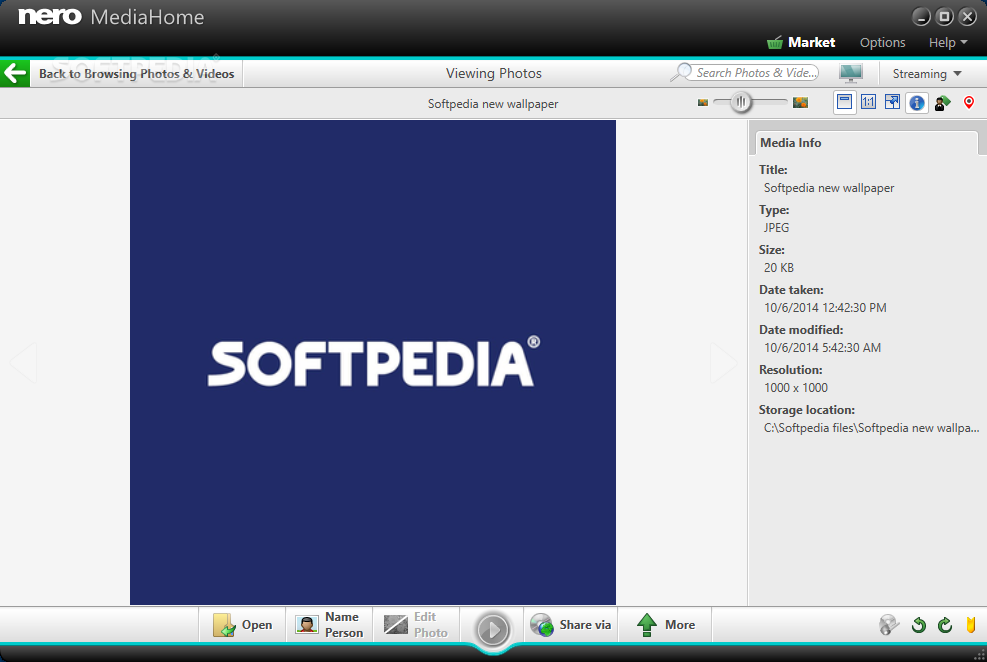987x662 pixels.
Task: Click the Softpedia photo preview
Action: pyautogui.click(x=373, y=362)
